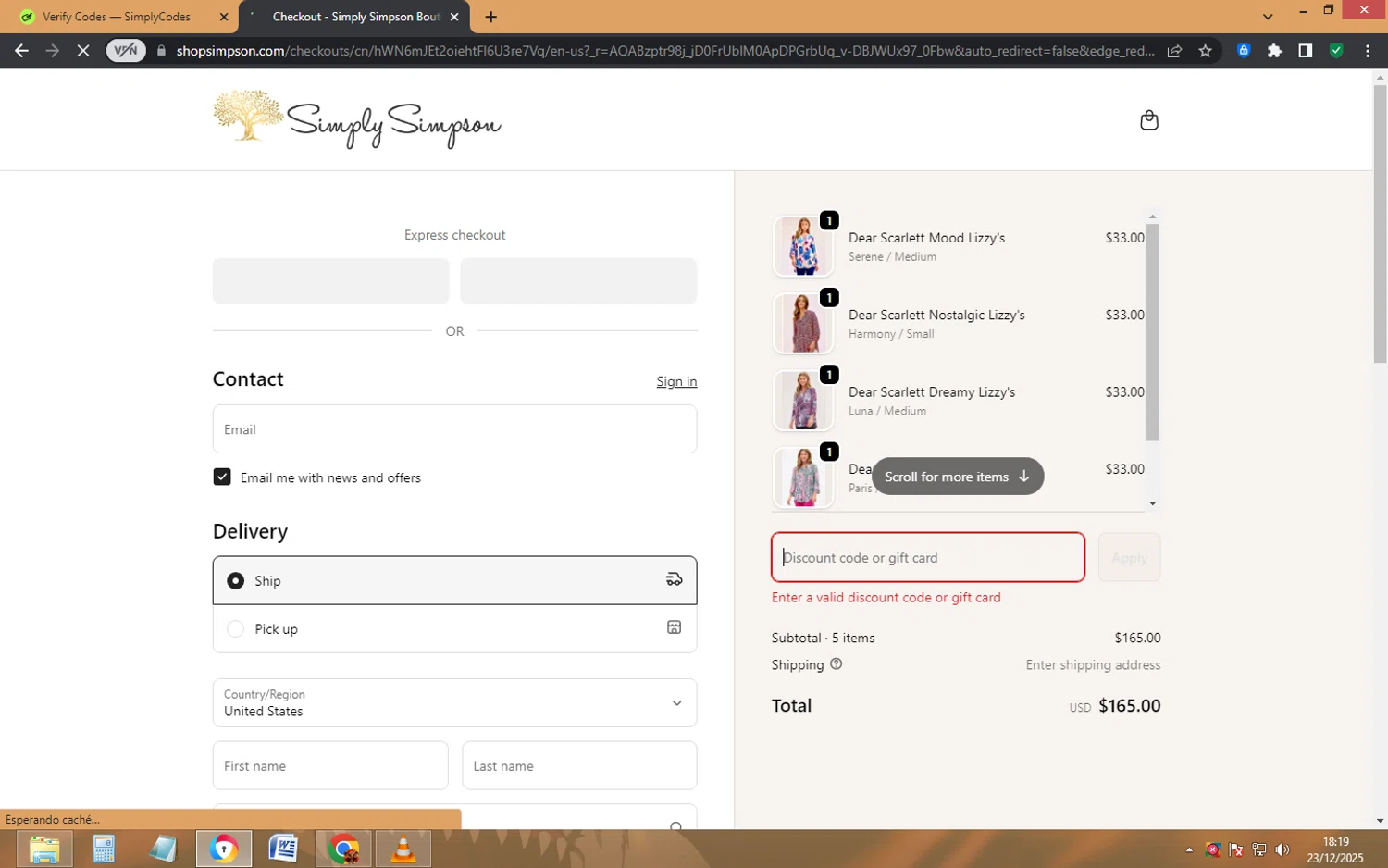Viewport: 1388px width, 868px height.
Task: Focus the Last name field
Action: pos(579,765)
